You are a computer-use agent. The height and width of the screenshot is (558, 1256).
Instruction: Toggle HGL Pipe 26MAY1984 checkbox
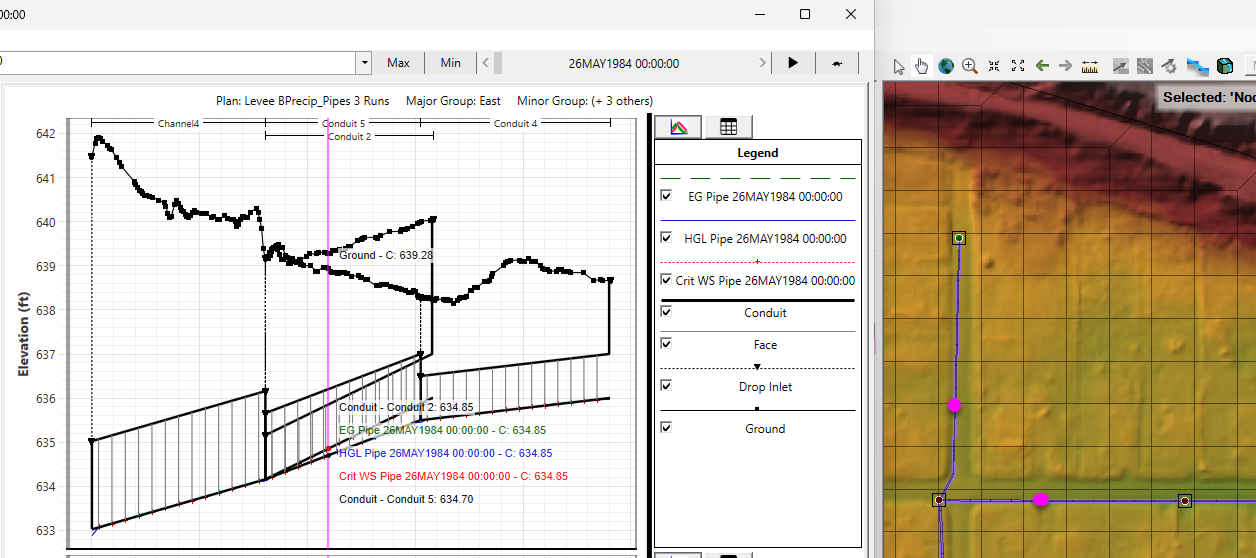666,238
